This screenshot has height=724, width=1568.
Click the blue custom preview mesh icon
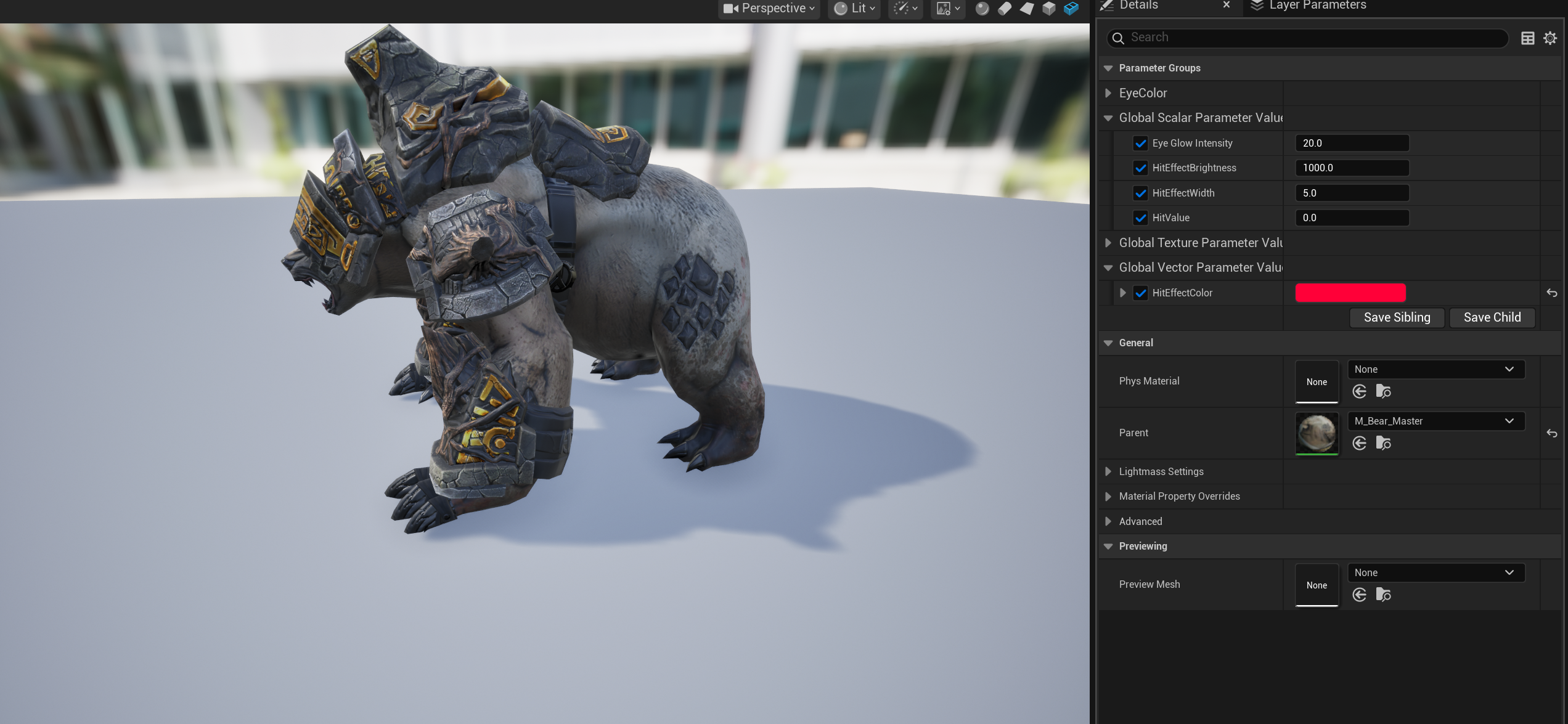(x=1071, y=9)
